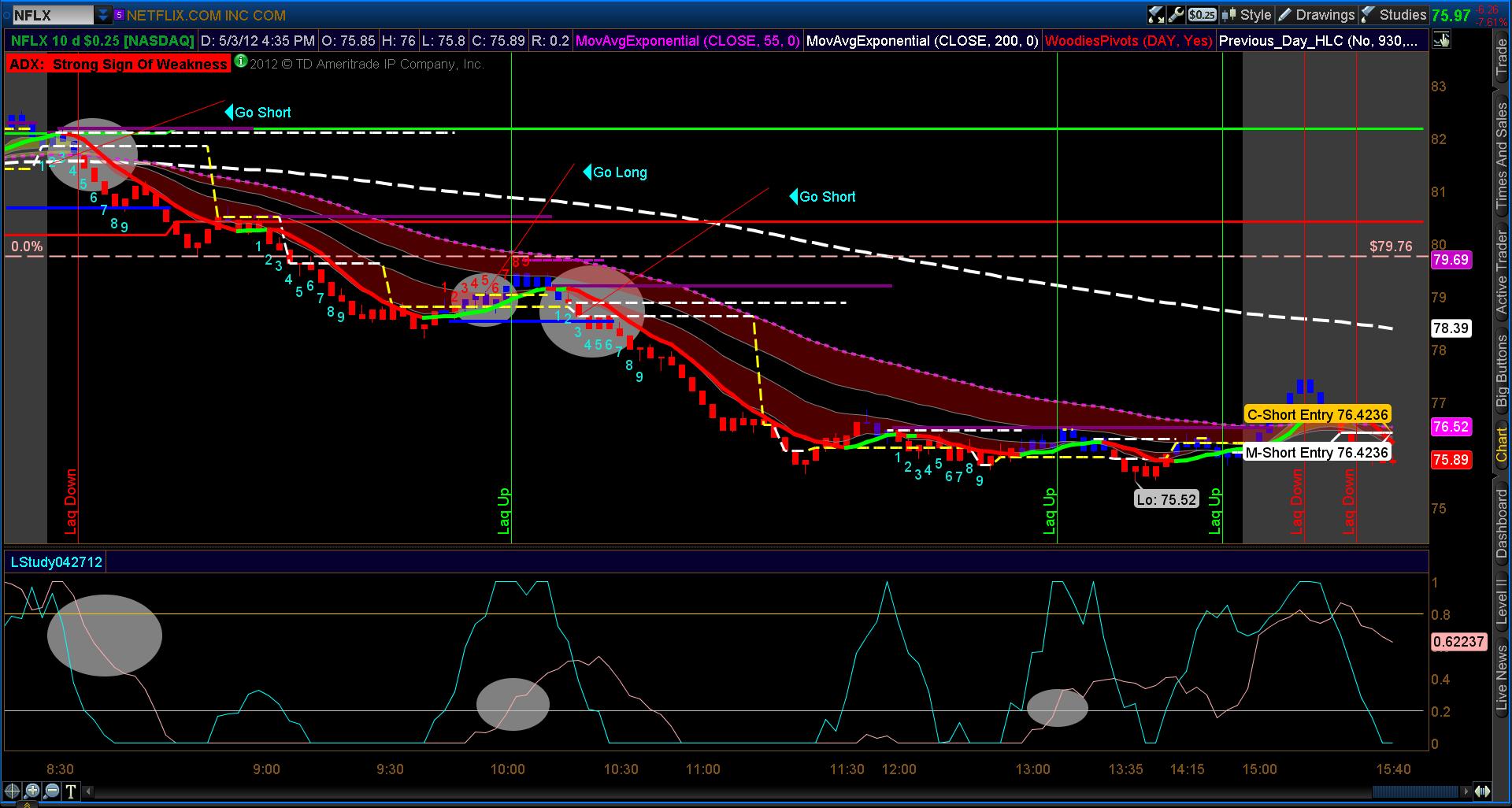1512x808 pixels.
Task: Switch to the Trade side tab
Action: 1502,57
